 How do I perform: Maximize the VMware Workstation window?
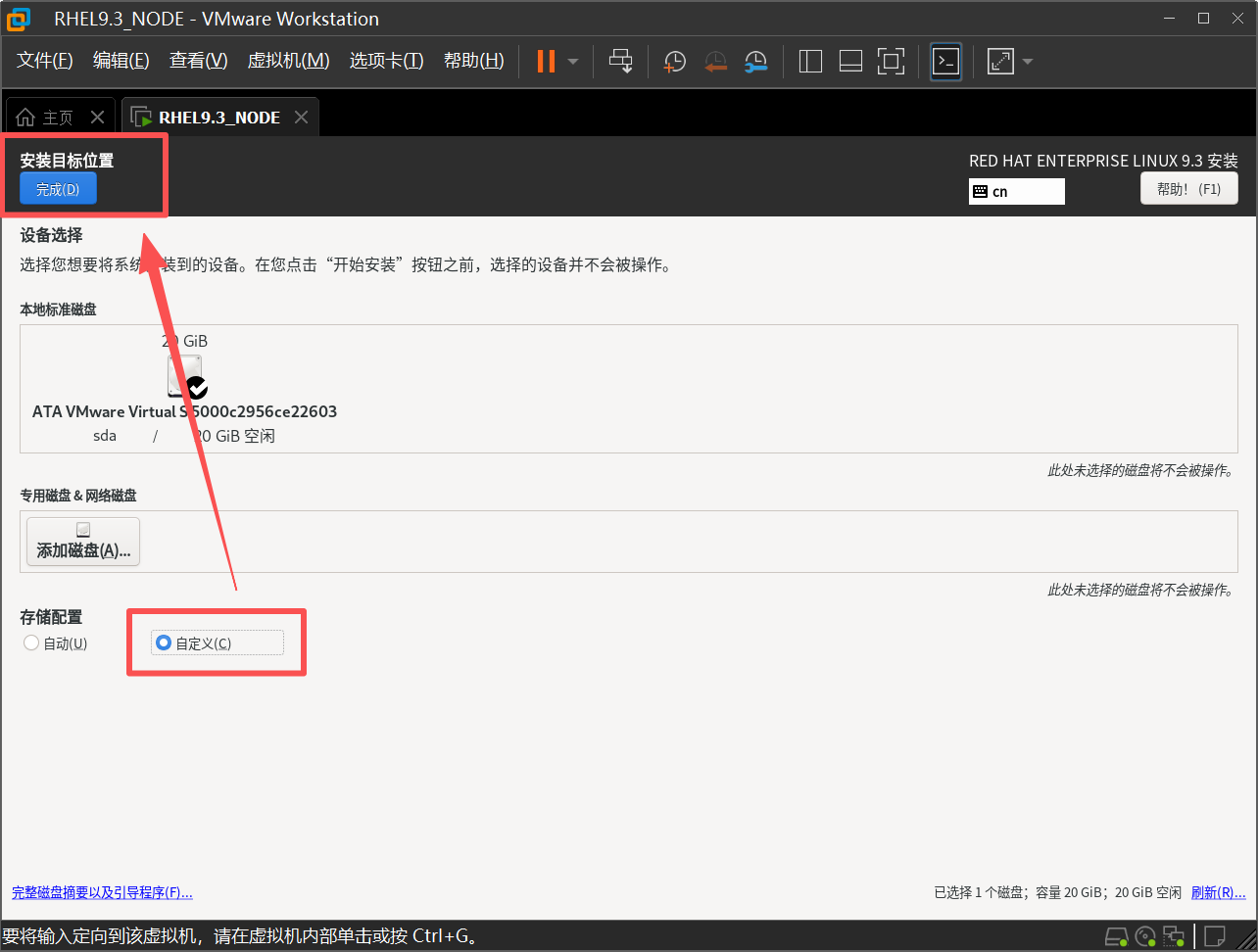(1203, 19)
